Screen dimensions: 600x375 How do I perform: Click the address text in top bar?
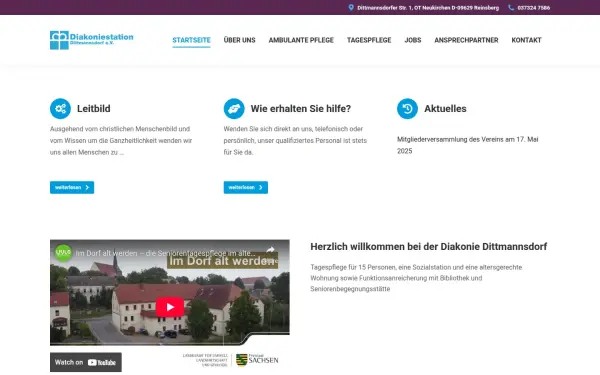pyautogui.click(x=428, y=8)
